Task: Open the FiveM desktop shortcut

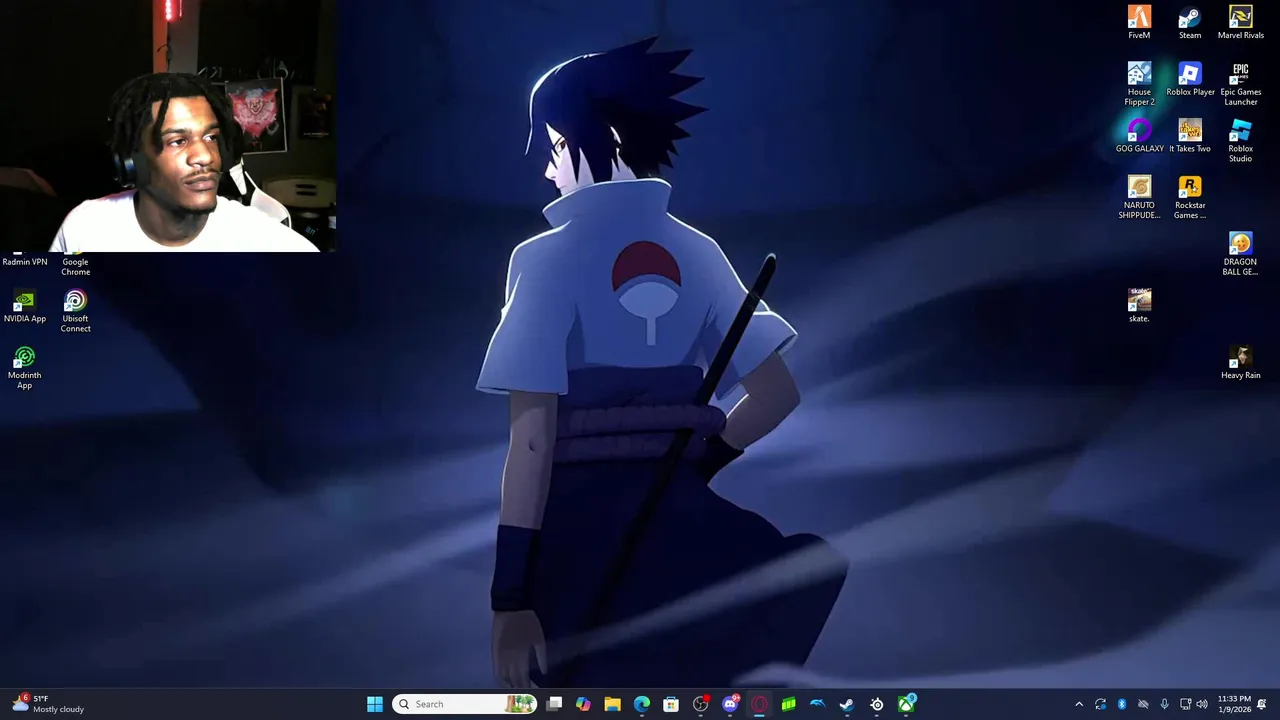Action: pos(1139,22)
